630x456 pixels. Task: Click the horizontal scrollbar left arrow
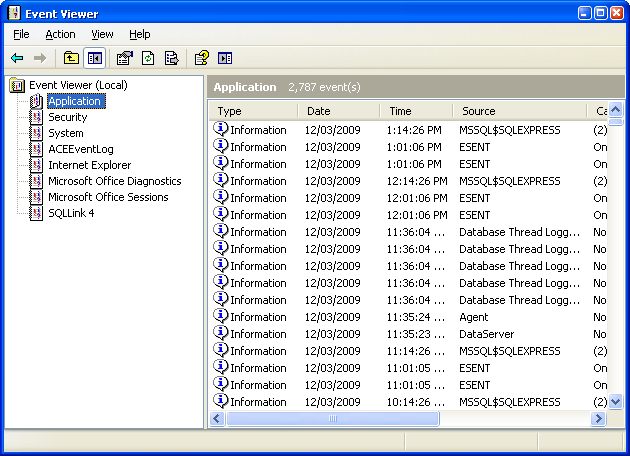point(217,419)
